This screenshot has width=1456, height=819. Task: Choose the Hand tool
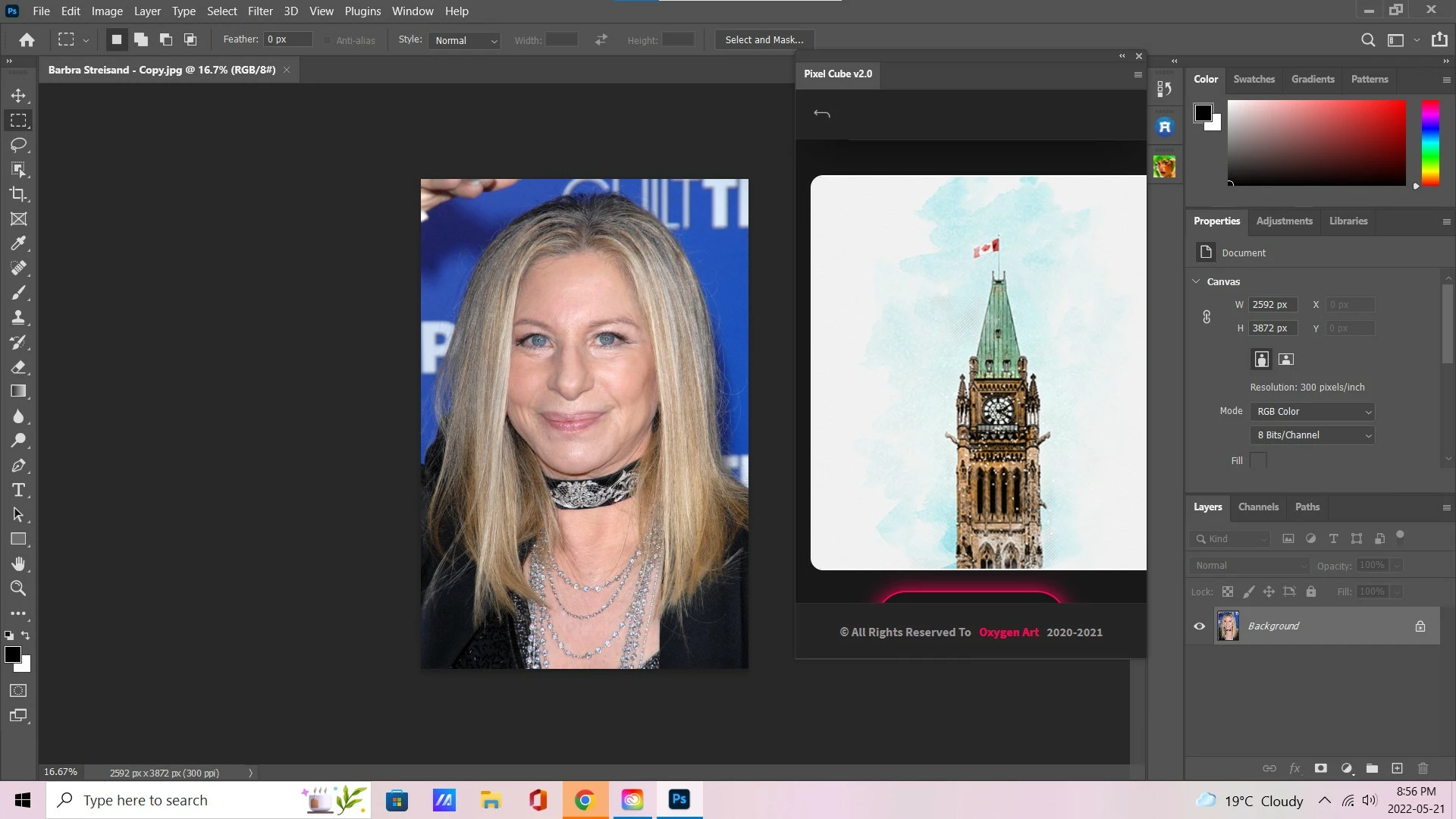pyautogui.click(x=18, y=564)
